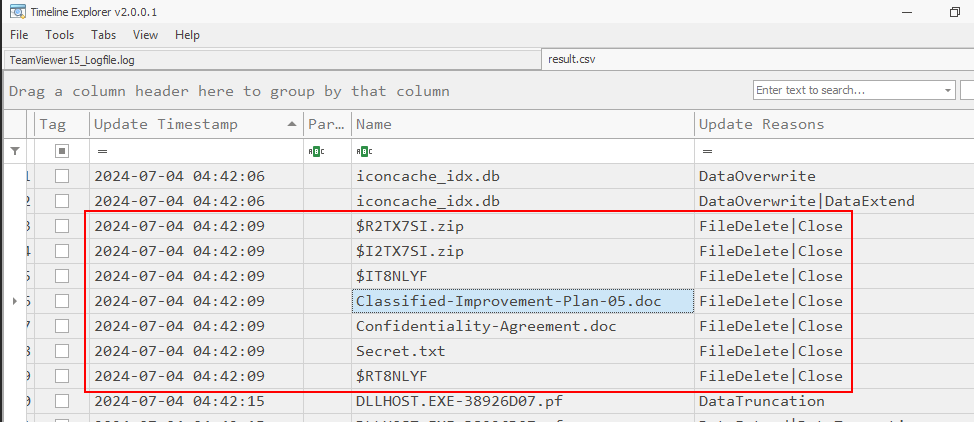This screenshot has width=974, height=422.
Task: Tag the Confidentiality-Agreement.doc row checkbox
Action: [62, 326]
